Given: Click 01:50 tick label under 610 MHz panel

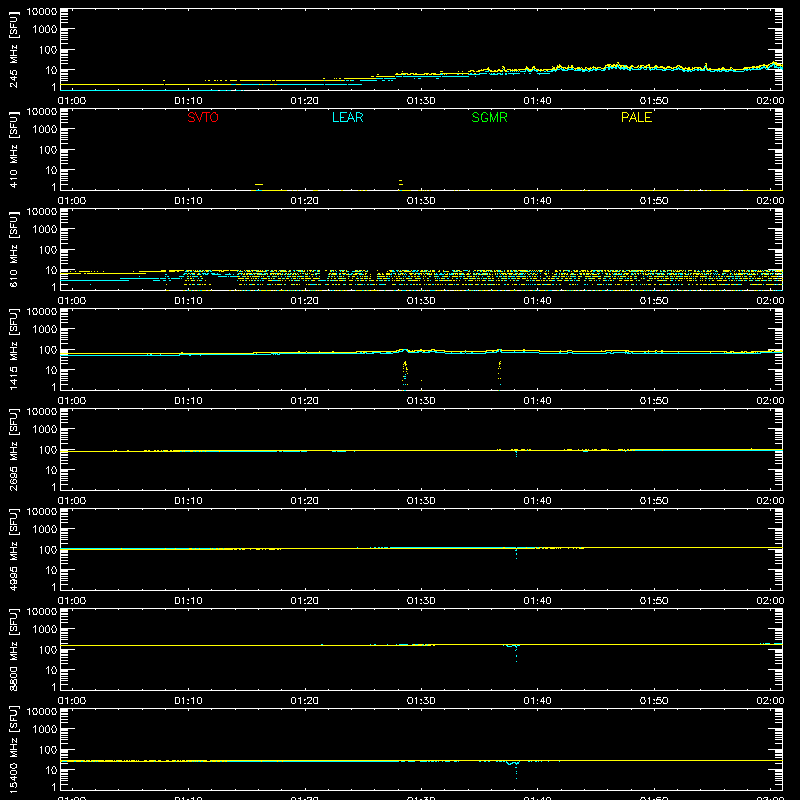Looking at the screenshot, I should 654,301.
